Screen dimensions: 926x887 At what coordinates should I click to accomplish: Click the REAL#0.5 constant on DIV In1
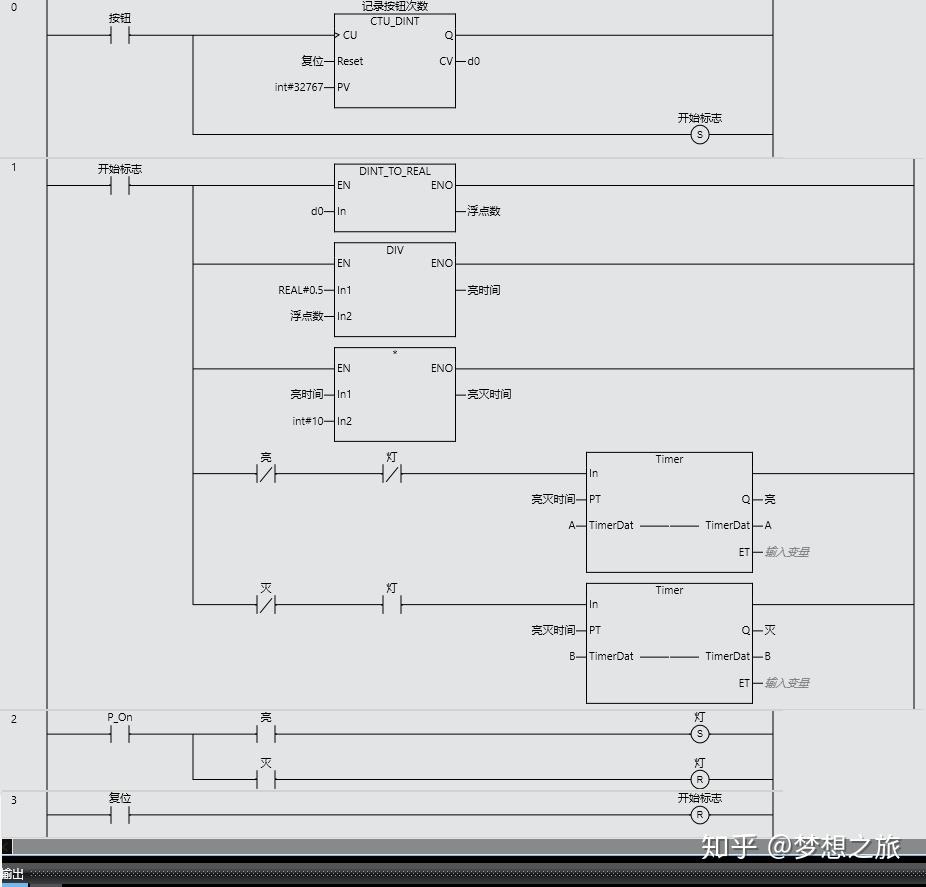click(x=301, y=290)
